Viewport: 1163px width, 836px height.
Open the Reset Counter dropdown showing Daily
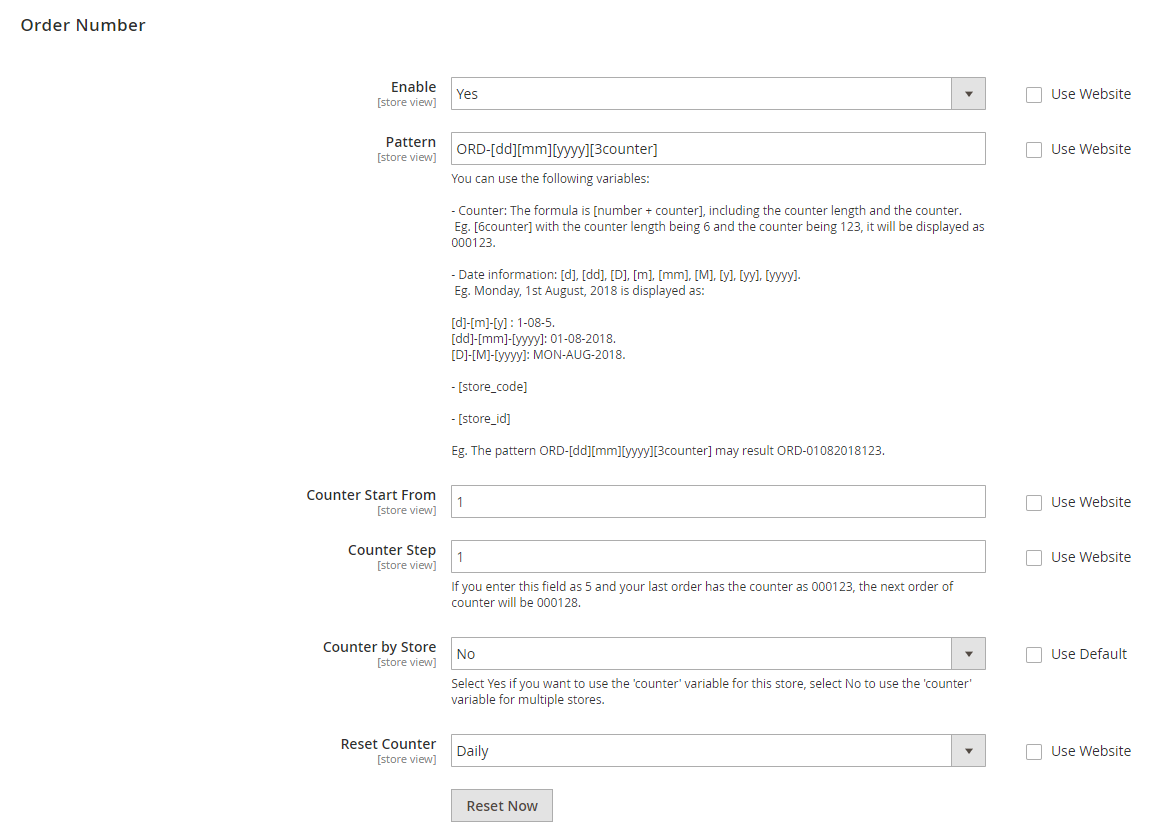click(718, 751)
